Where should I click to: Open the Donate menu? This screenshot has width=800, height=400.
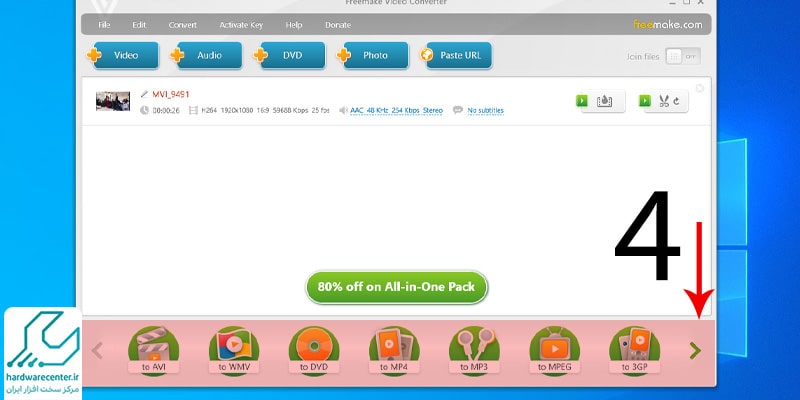[x=338, y=24]
